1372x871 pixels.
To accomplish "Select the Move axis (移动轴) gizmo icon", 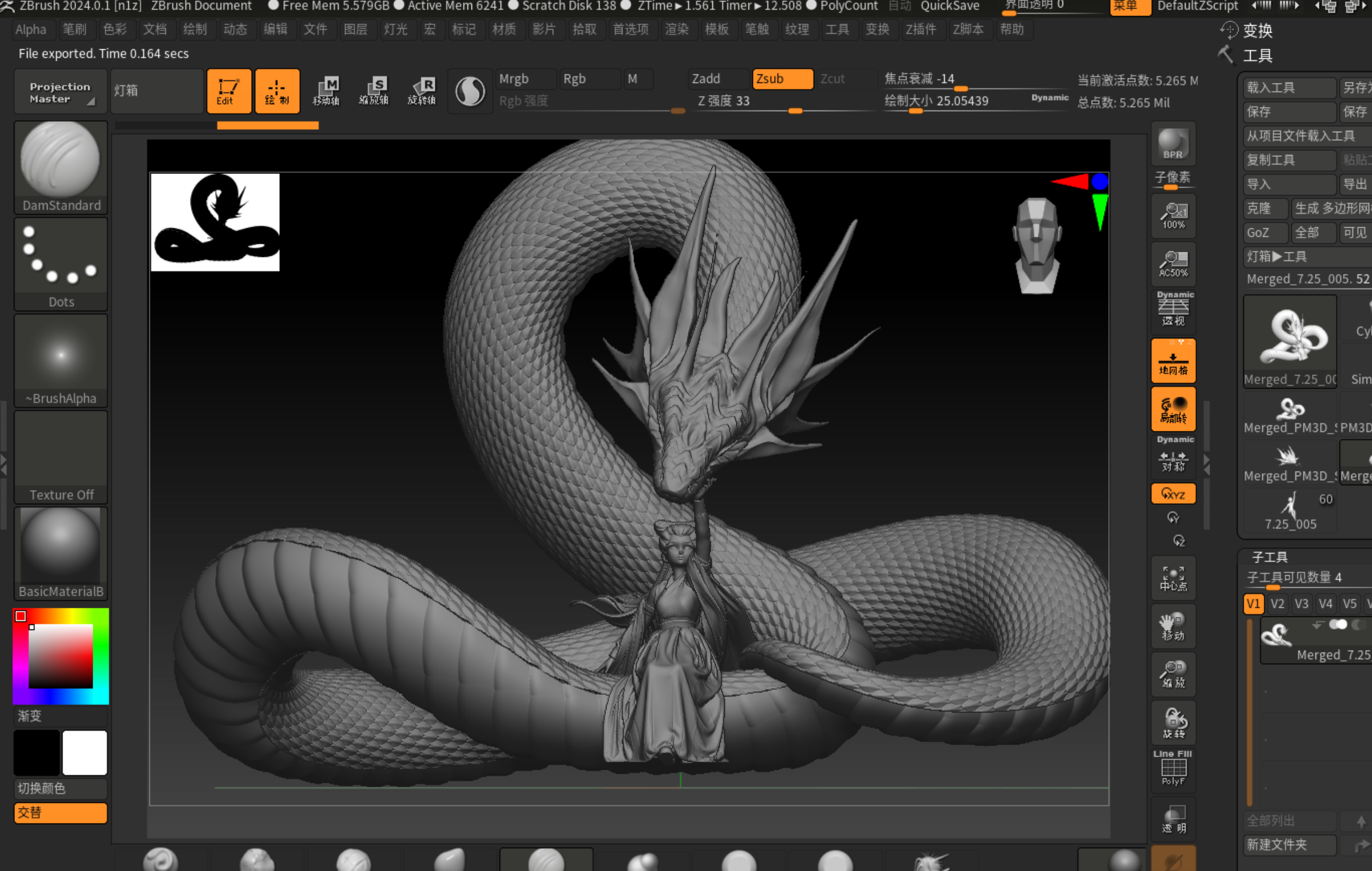I will [x=326, y=91].
